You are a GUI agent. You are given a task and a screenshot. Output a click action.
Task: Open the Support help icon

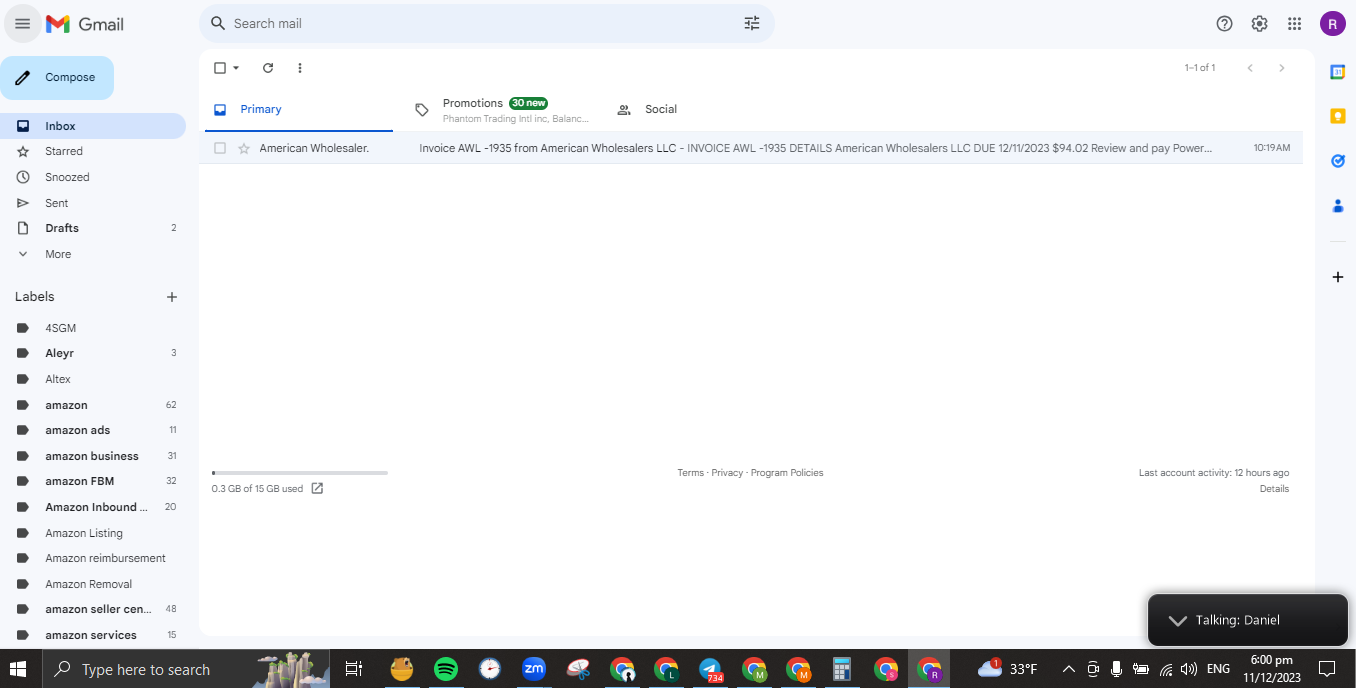[x=1224, y=24]
